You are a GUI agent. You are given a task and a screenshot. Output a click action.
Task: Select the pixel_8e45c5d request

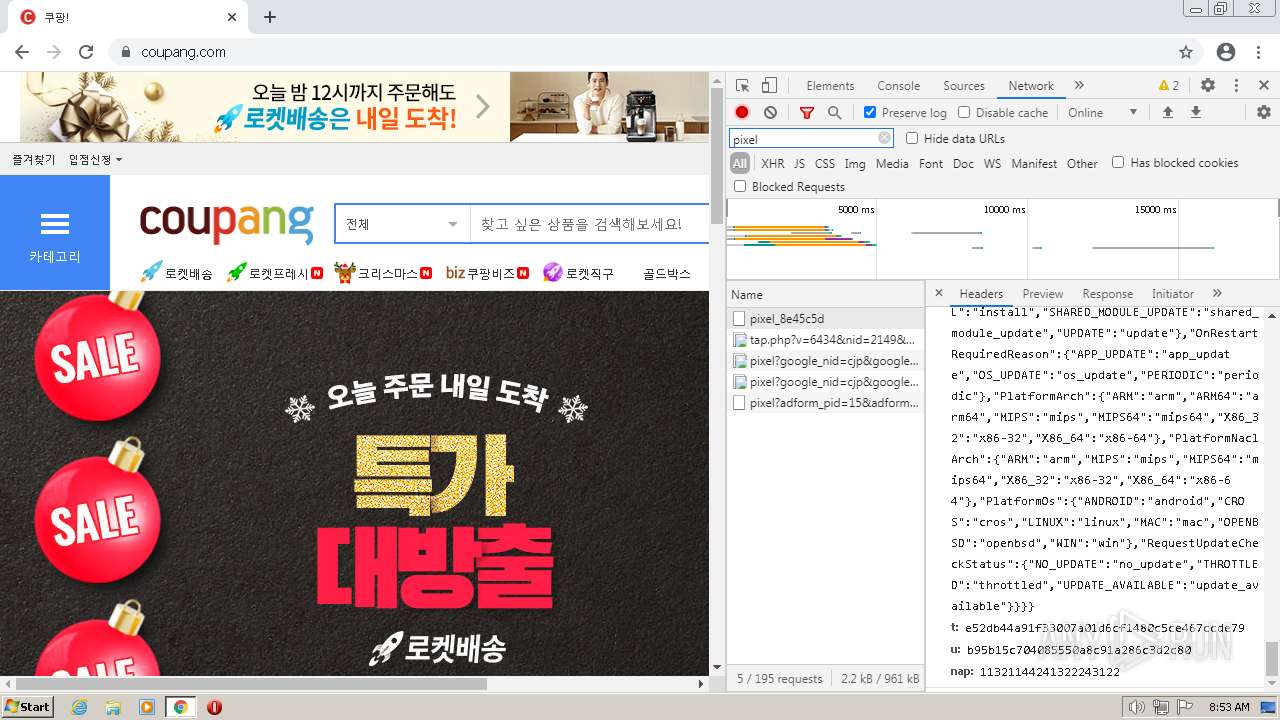pyautogui.click(x=825, y=319)
